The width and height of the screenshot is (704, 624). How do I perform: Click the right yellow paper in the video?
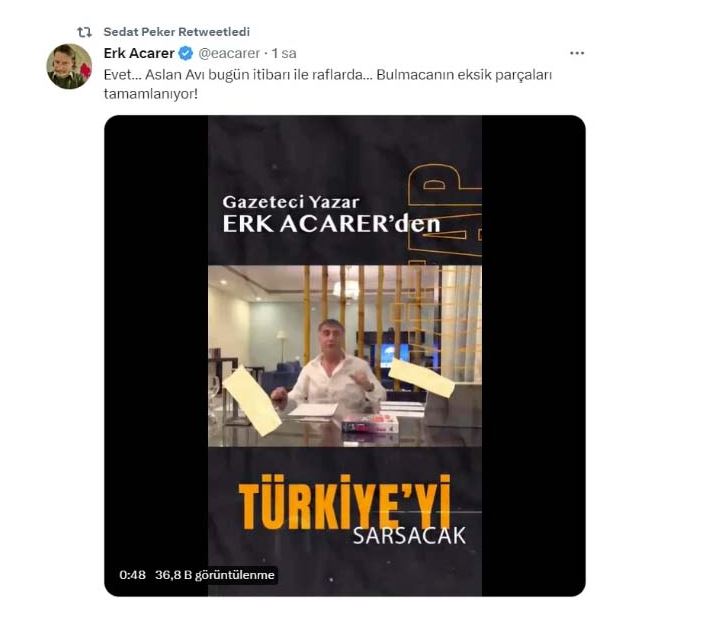coord(421,377)
